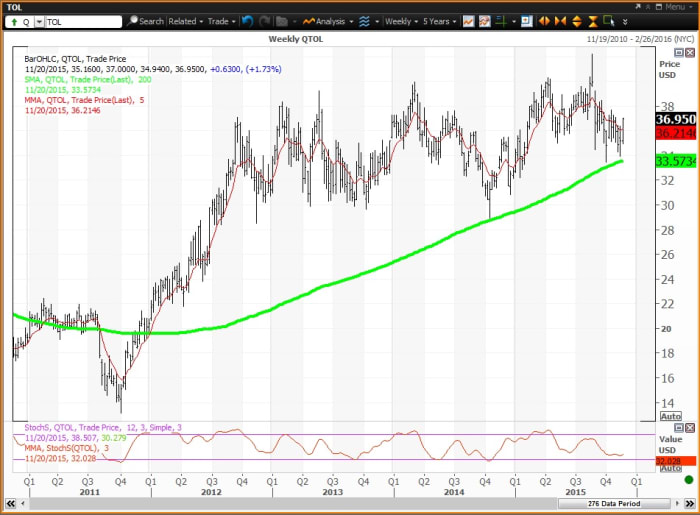Click the orange Analysis chart icon

(309, 20)
